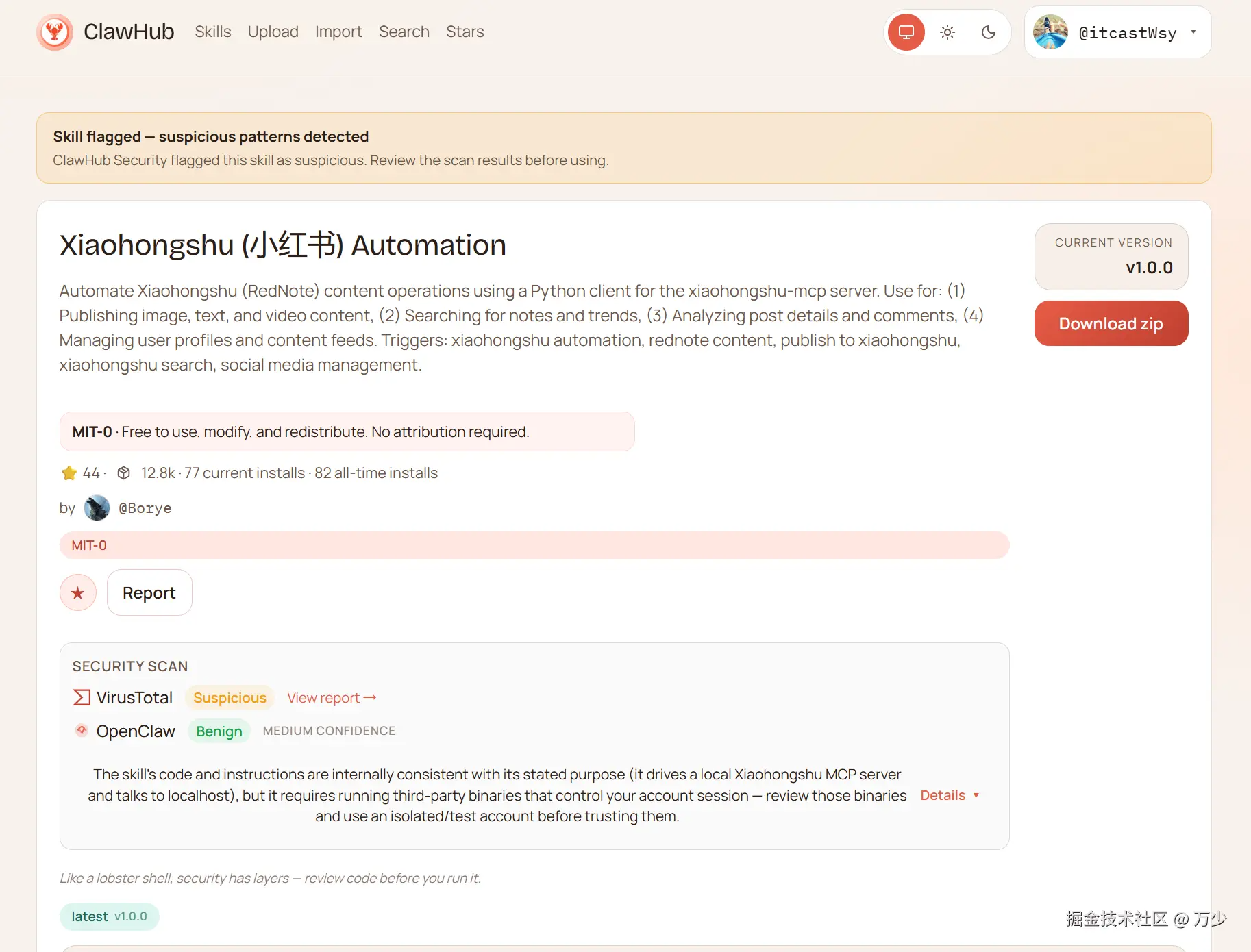Image resolution: width=1251 pixels, height=952 pixels.
Task: Click the package downloads cube icon
Action: pyautogui.click(x=124, y=473)
